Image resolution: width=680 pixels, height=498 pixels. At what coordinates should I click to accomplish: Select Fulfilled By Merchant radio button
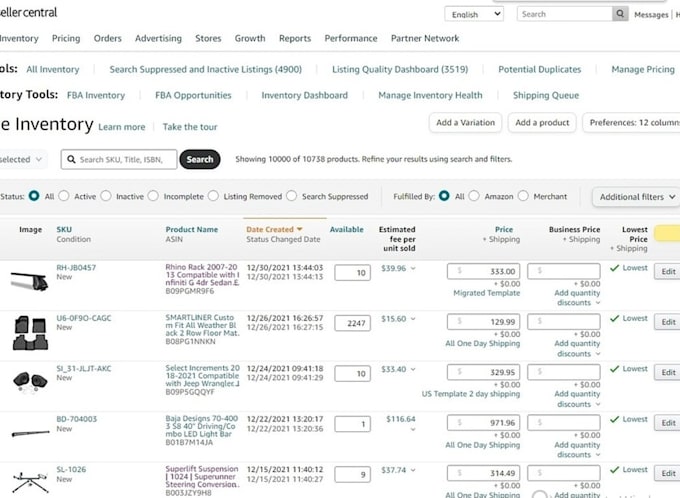[523, 196]
